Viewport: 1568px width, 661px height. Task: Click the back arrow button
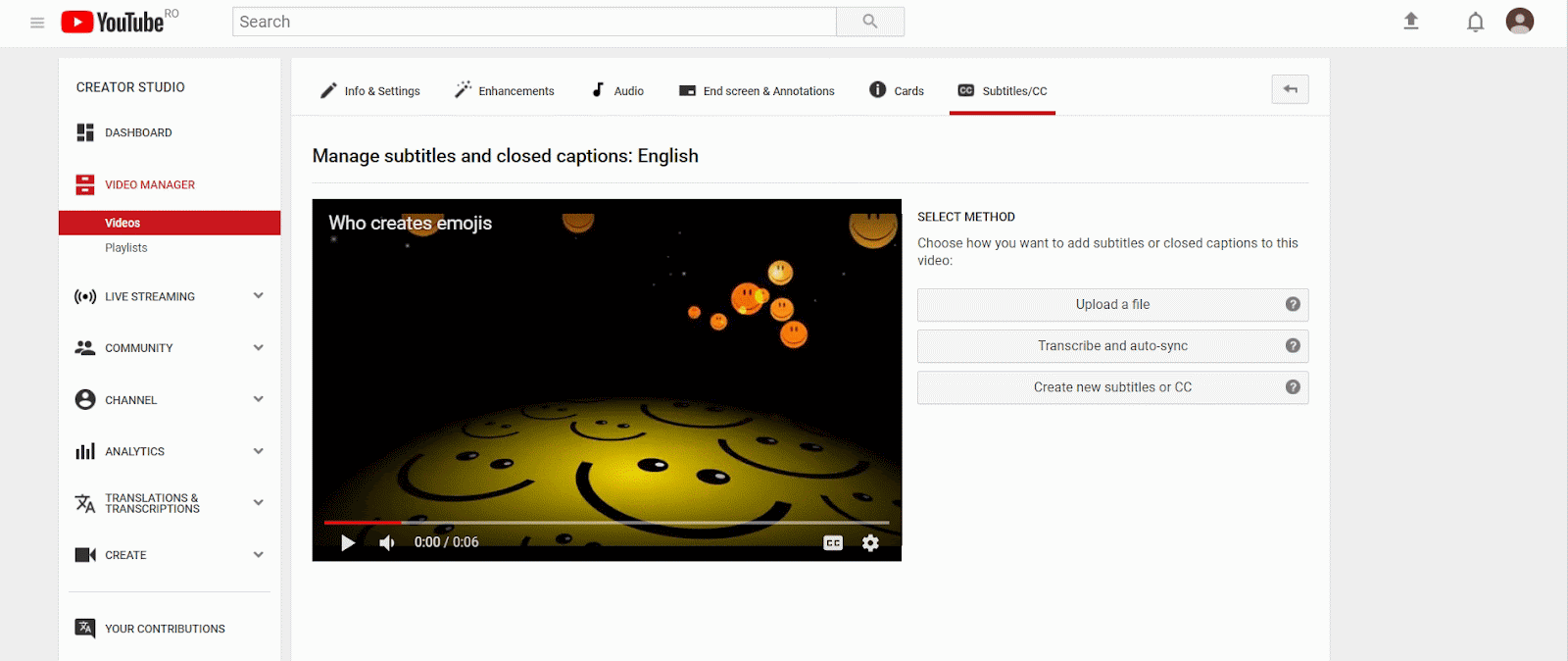click(x=1290, y=89)
